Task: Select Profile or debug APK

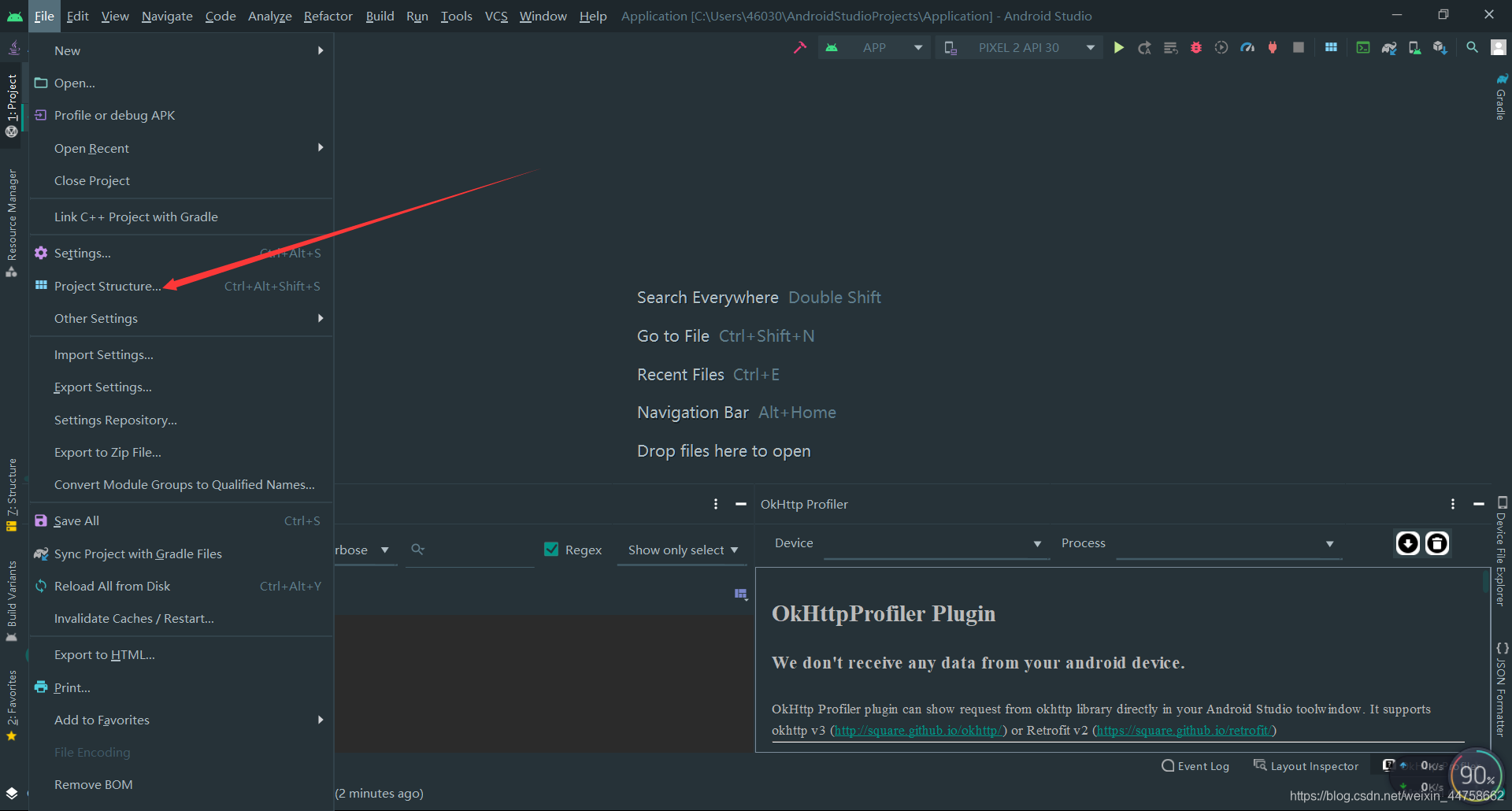Action: pyautogui.click(x=182, y=115)
